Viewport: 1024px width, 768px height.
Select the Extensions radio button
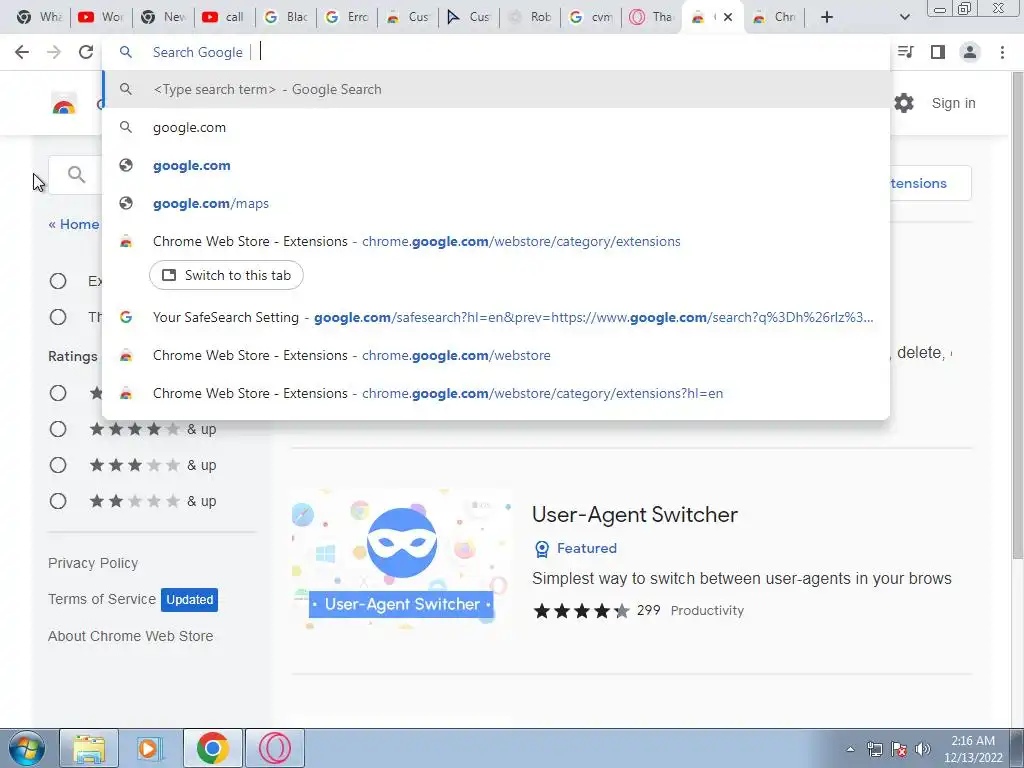(58, 281)
